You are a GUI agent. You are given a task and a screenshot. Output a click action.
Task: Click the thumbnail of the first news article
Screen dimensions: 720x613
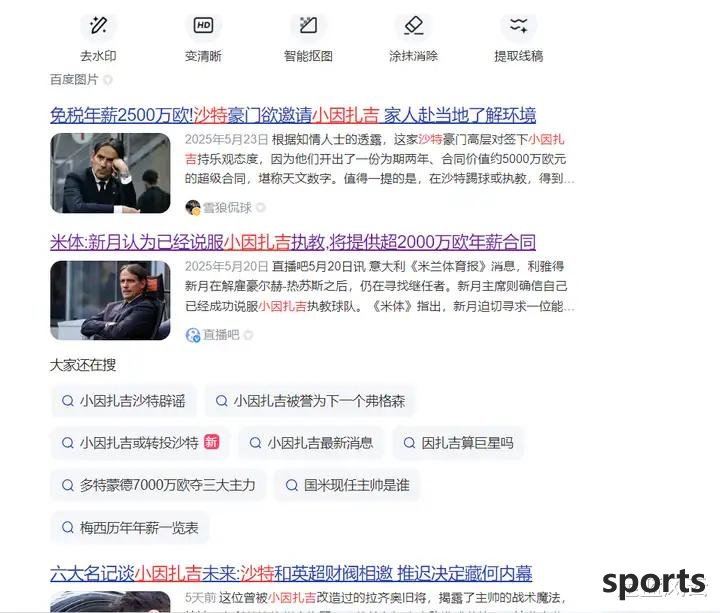click(110, 173)
